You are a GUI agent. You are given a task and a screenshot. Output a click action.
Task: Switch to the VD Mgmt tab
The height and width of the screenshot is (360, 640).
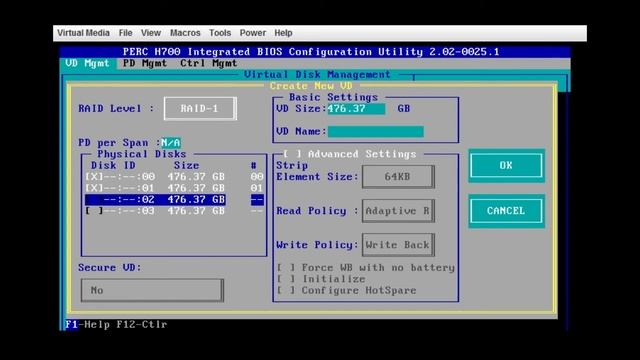click(87, 63)
